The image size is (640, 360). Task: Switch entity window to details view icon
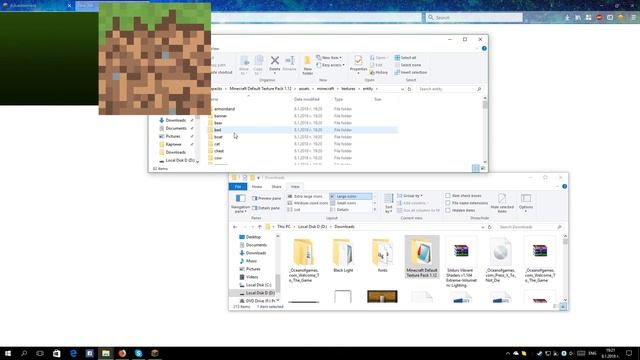[476, 168]
